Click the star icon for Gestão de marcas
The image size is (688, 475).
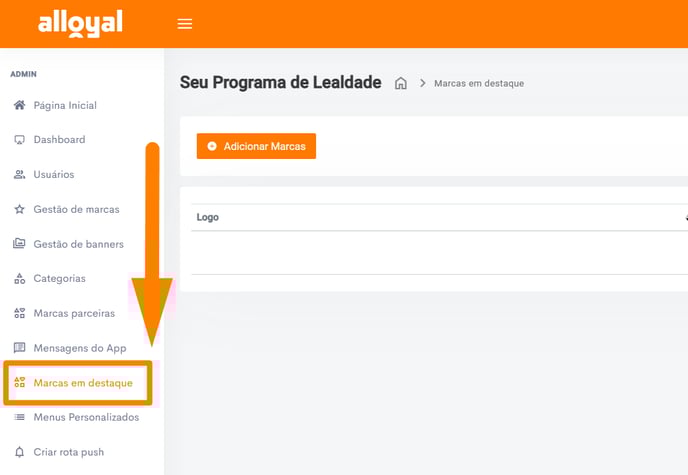pos(19,209)
